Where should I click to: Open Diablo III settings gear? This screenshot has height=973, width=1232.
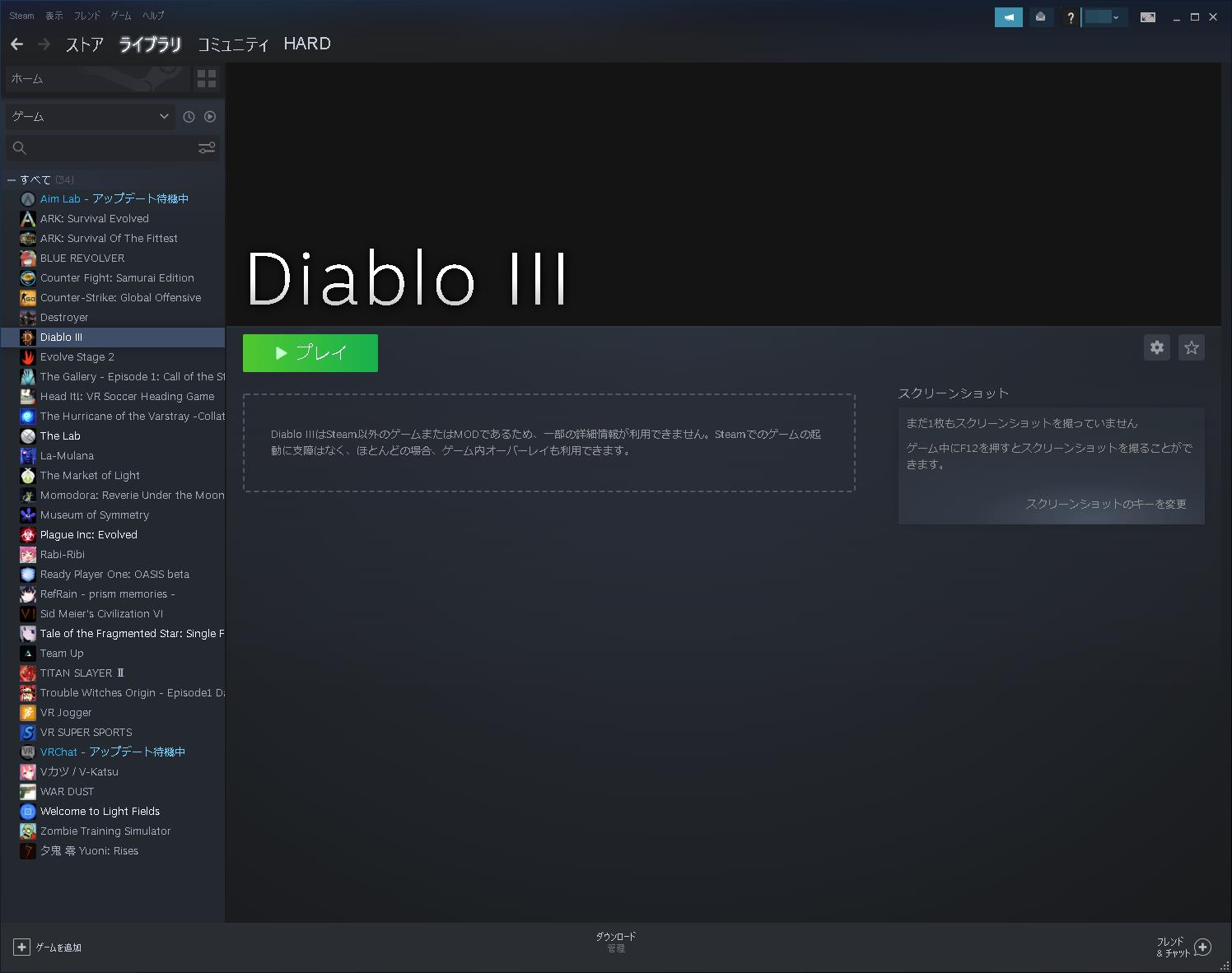click(x=1157, y=347)
